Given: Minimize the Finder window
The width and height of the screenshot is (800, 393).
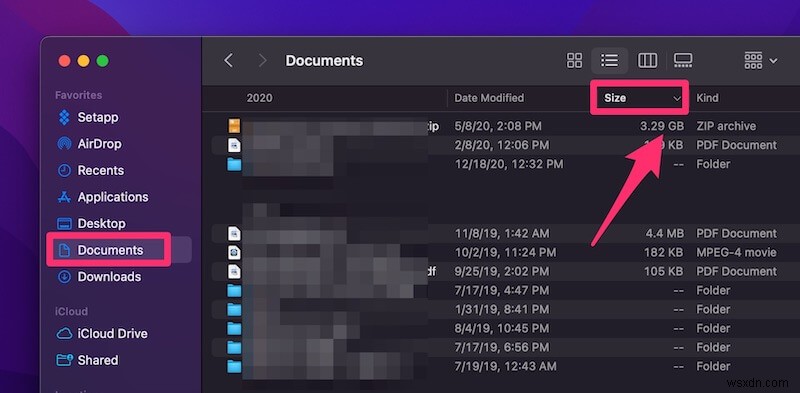Looking at the screenshot, I should point(83,61).
